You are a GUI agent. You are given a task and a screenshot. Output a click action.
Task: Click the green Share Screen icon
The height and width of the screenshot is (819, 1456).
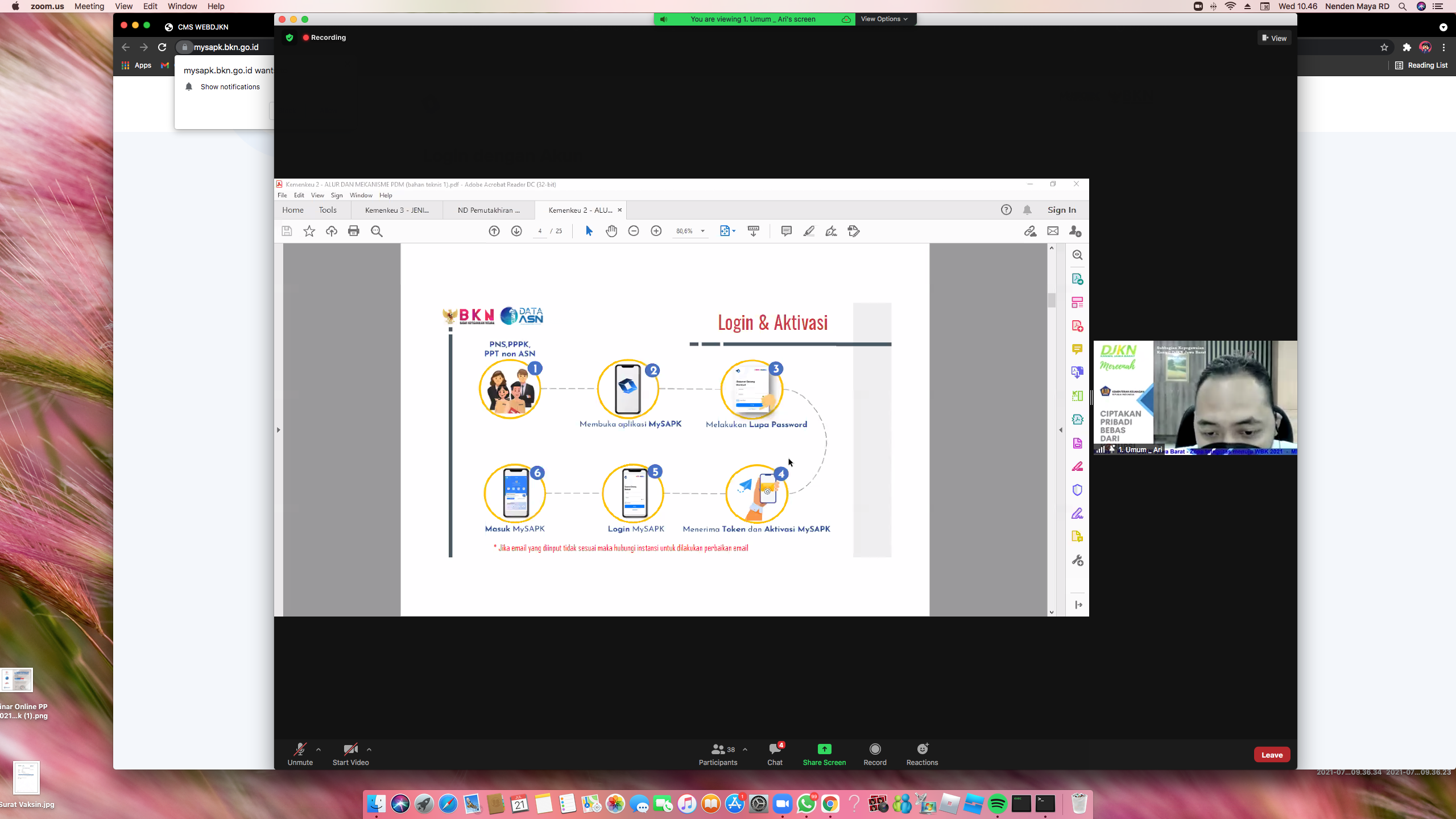[824, 749]
